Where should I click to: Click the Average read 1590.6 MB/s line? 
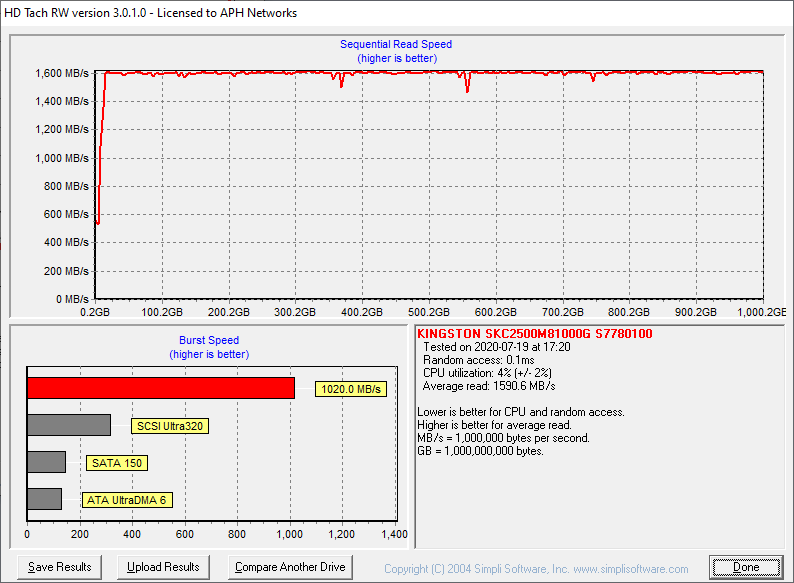pos(489,386)
